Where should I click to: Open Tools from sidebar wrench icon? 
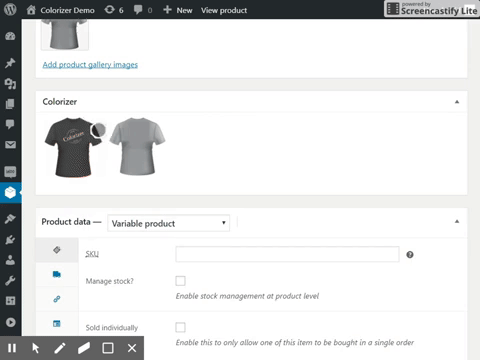10,281
